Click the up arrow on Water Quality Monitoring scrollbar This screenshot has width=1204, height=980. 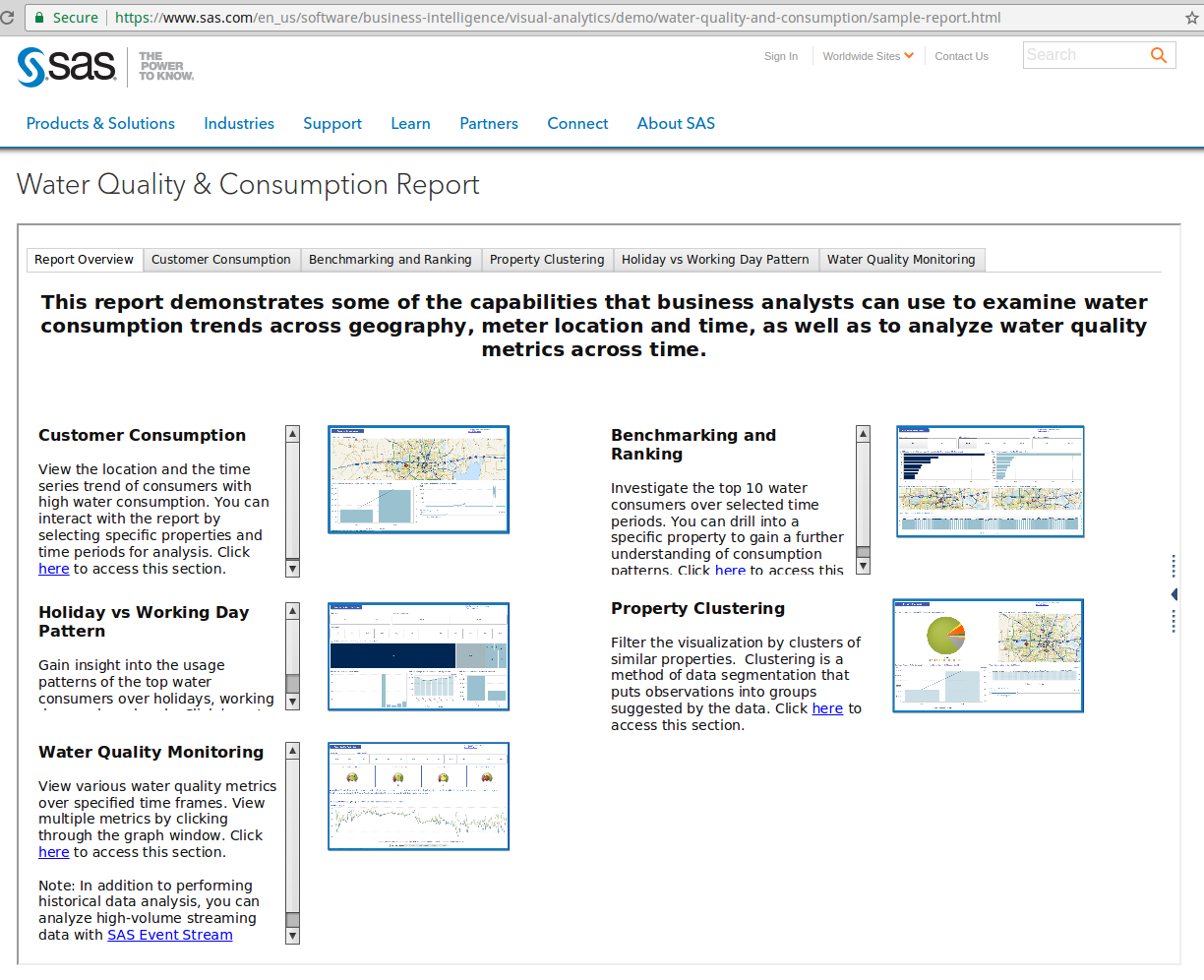[x=291, y=749]
